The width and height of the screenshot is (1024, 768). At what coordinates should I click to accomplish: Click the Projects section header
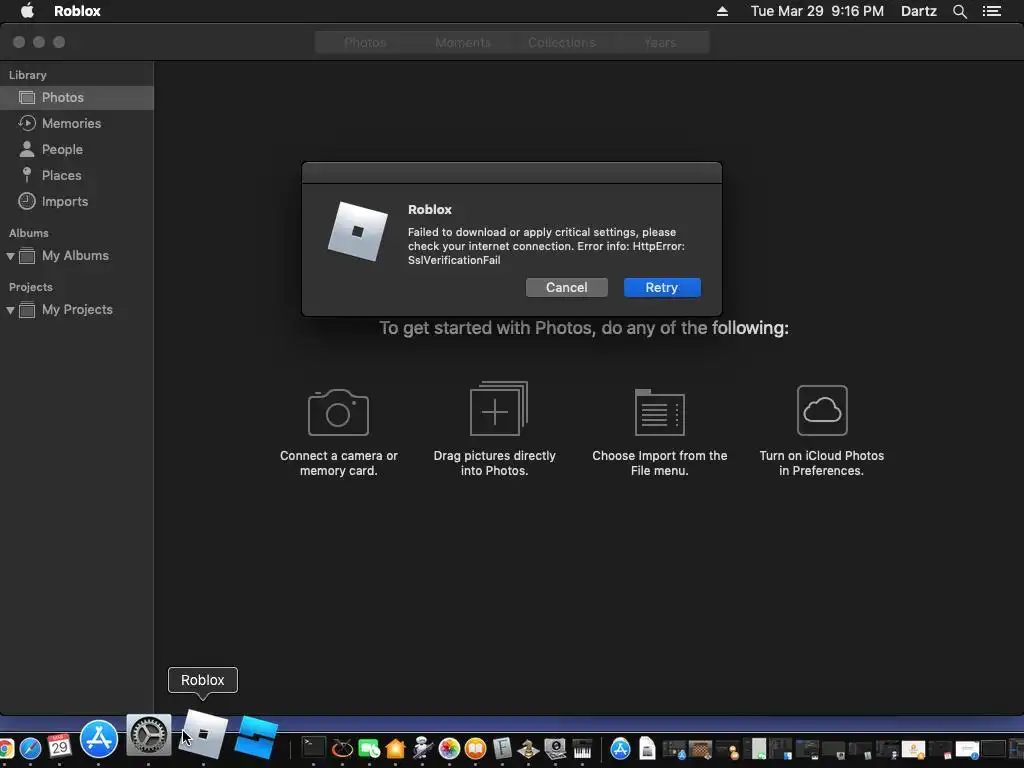tap(31, 287)
